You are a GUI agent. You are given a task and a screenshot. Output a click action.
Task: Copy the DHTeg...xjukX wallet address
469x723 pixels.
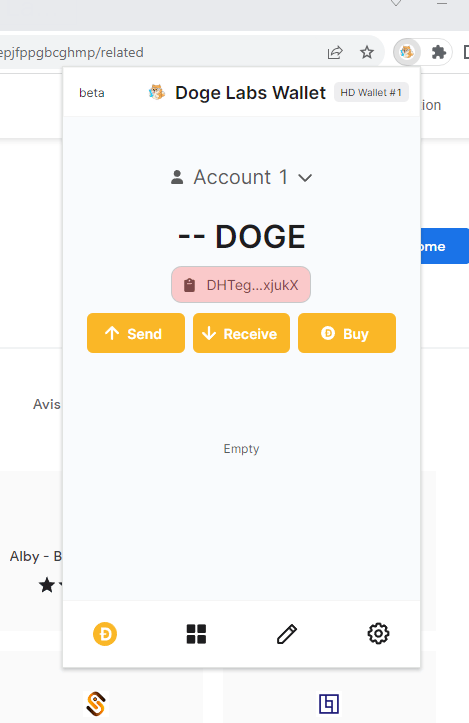coord(241,285)
